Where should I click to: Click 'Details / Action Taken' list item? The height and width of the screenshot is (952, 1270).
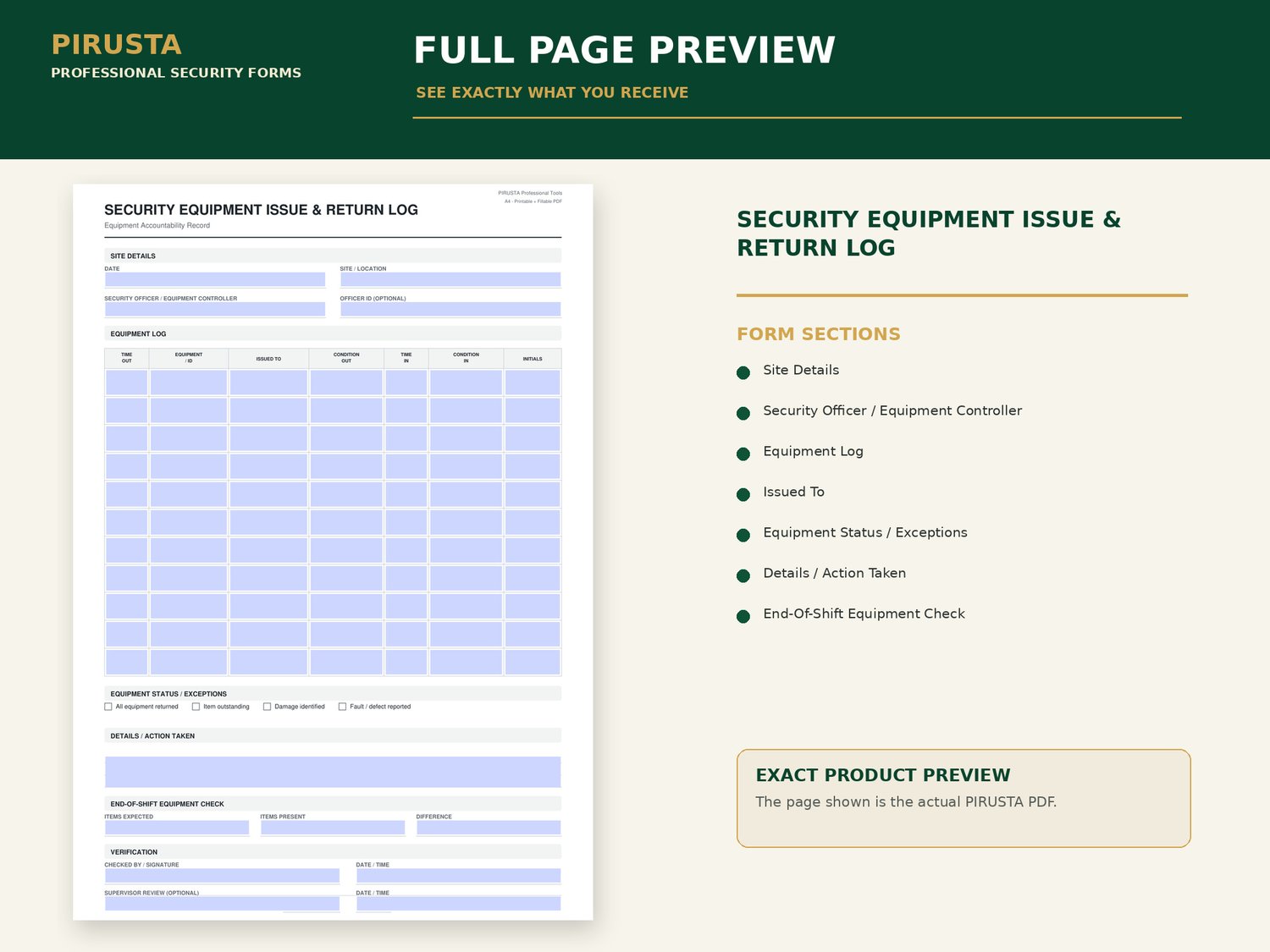coord(834,573)
